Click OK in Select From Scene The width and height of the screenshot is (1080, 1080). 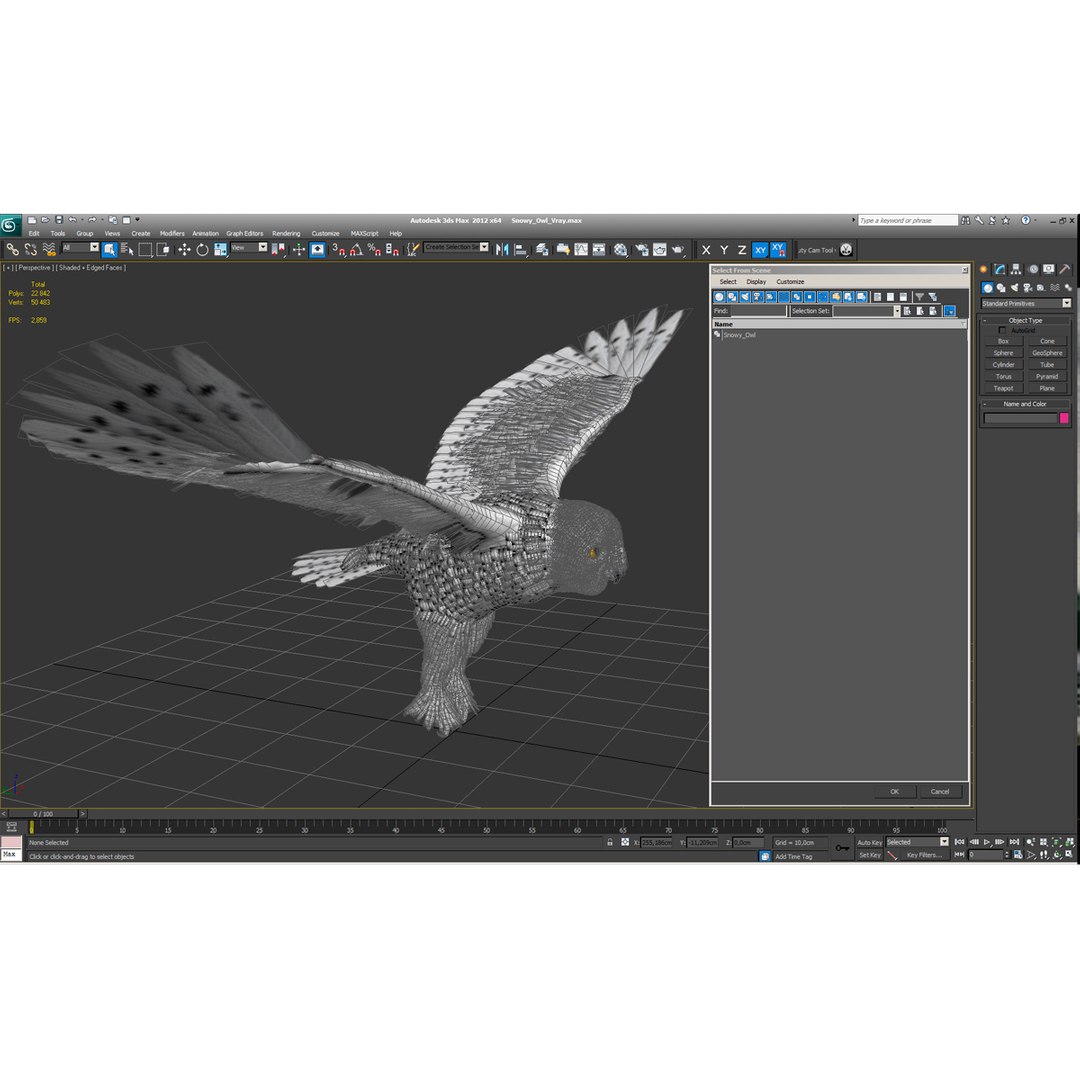tap(894, 792)
